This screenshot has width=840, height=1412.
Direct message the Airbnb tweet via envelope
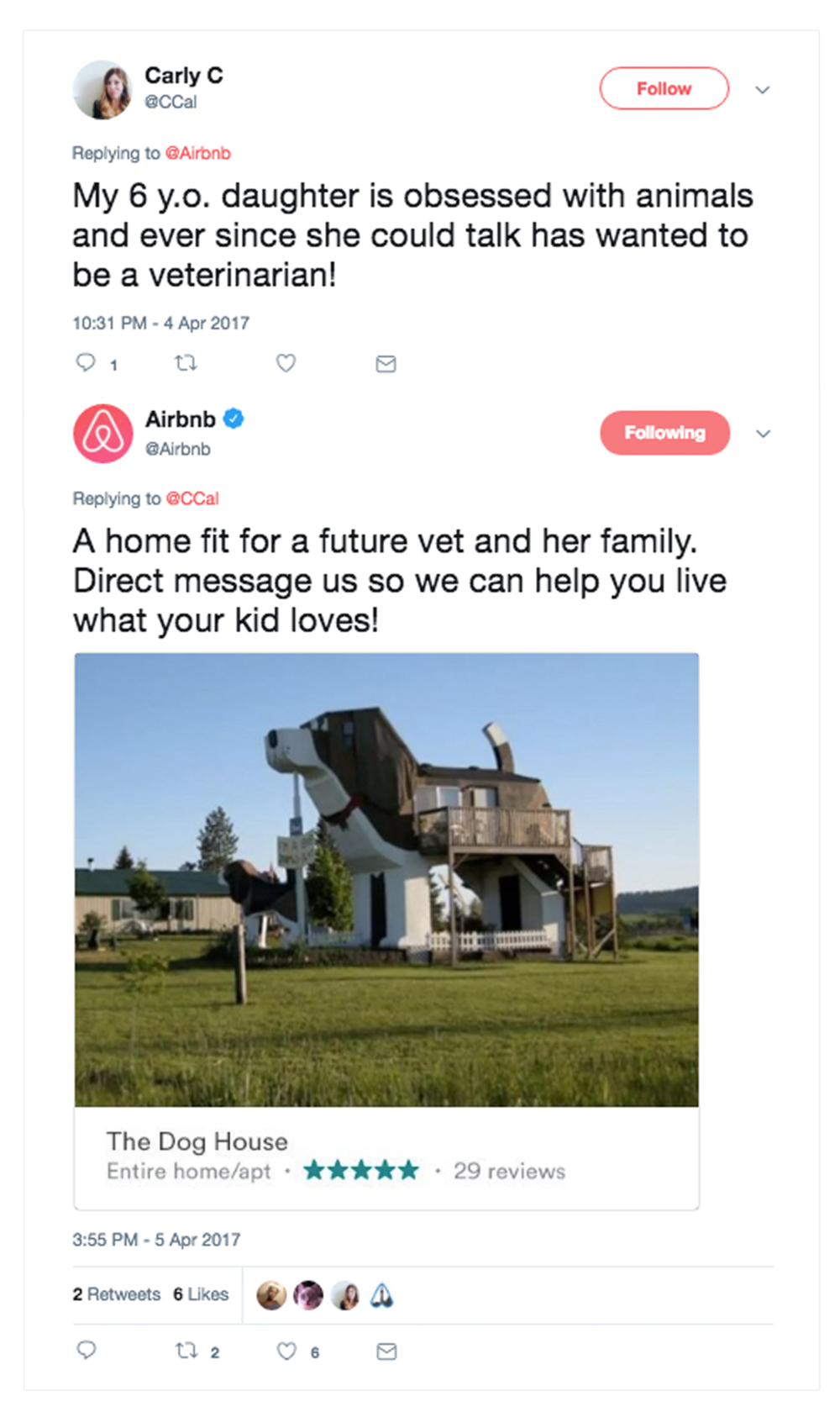386,1351
